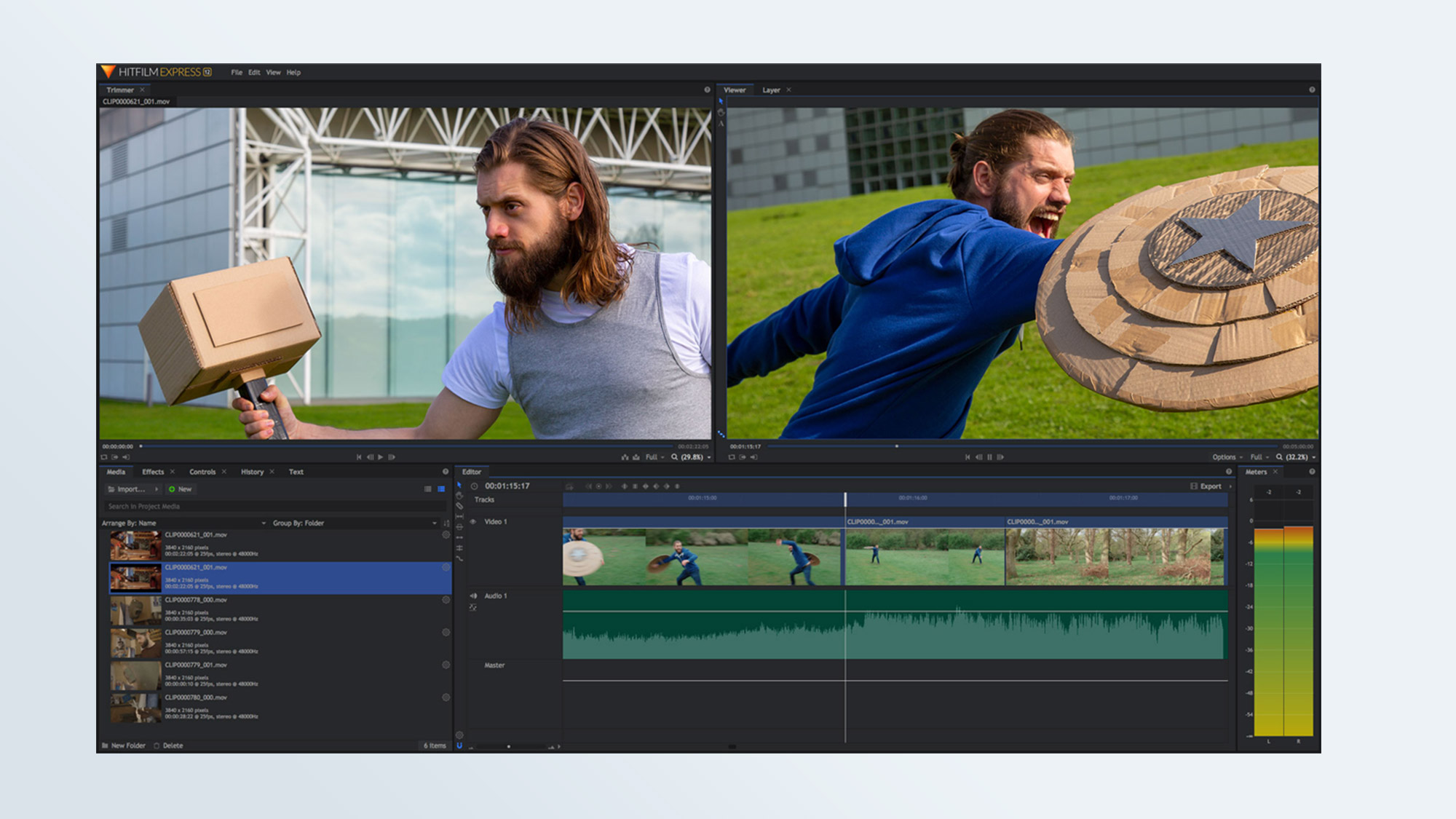Viewport: 1456px width, 819px height.
Task: Set in point in the Trimmer
Action: [115, 457]
